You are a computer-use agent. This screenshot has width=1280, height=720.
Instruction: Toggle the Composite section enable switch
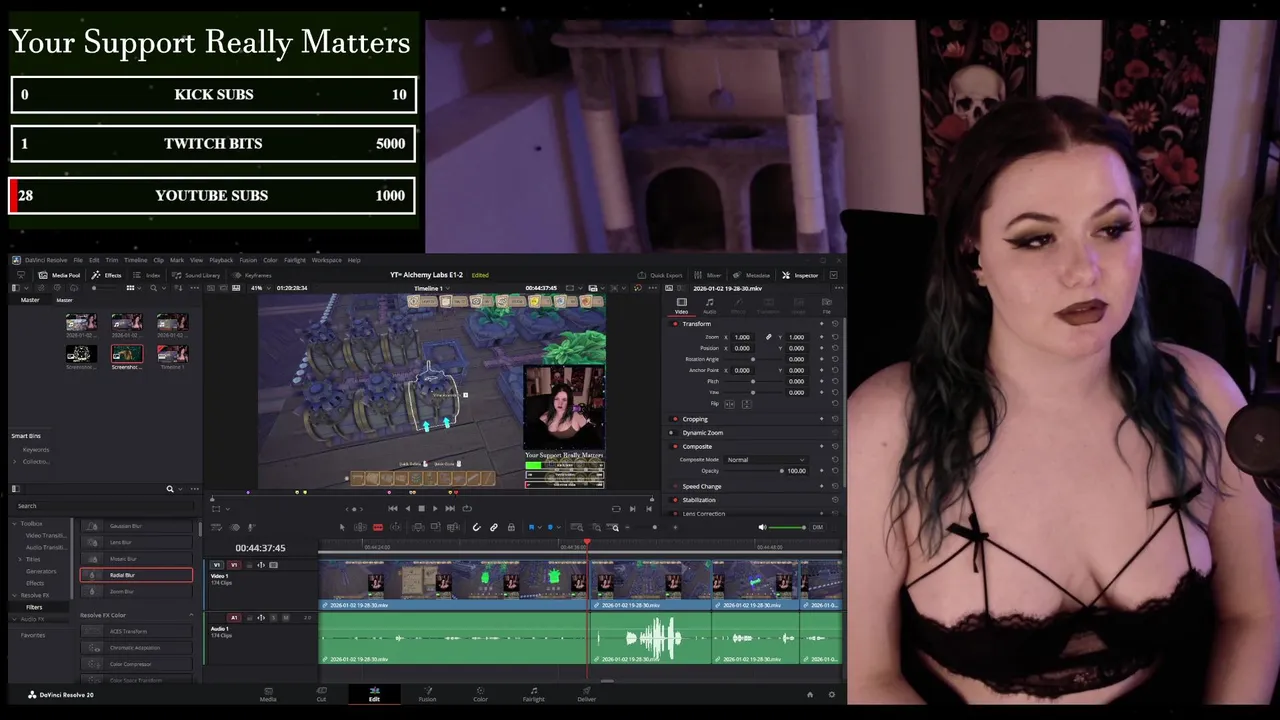pos(675,447)
